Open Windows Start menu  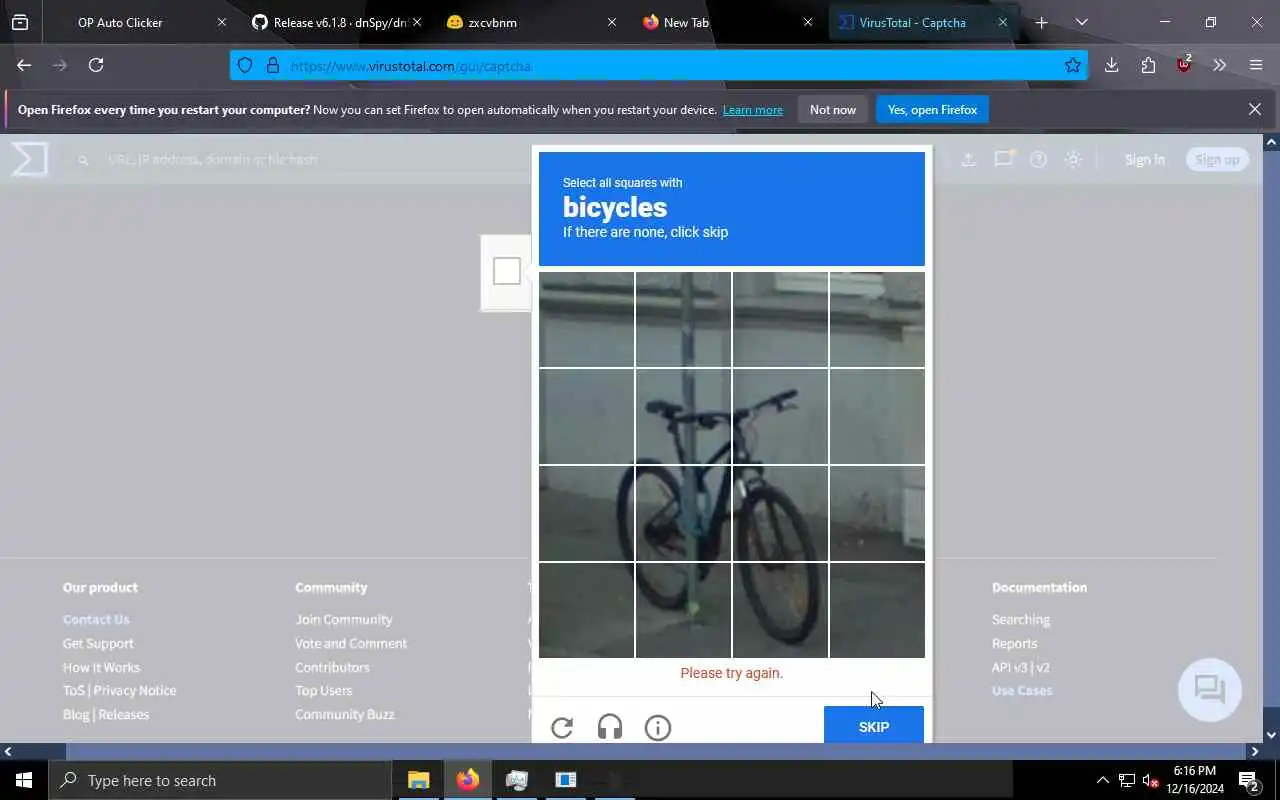24,780
